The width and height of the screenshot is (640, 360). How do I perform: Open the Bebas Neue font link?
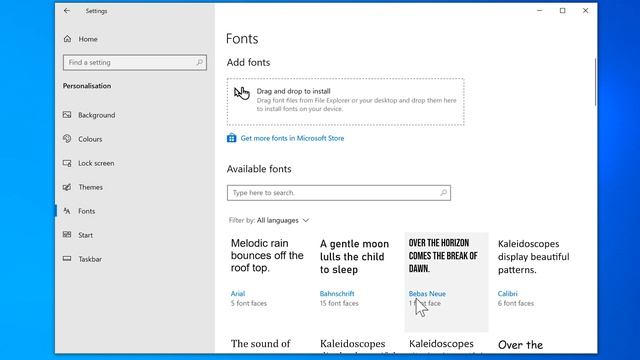click(427, 293)
